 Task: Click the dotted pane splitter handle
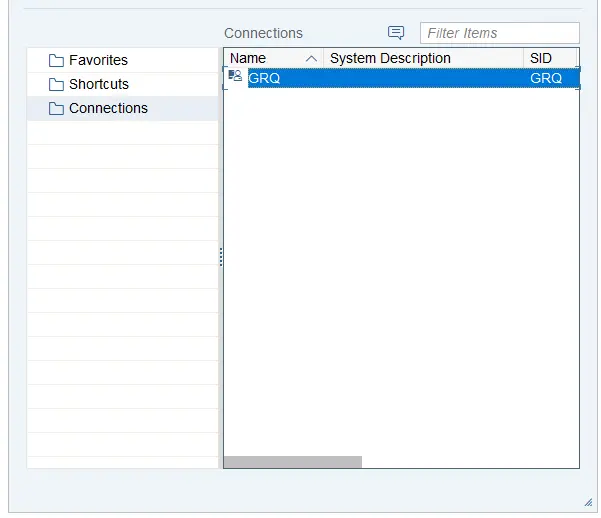(221, 257)
